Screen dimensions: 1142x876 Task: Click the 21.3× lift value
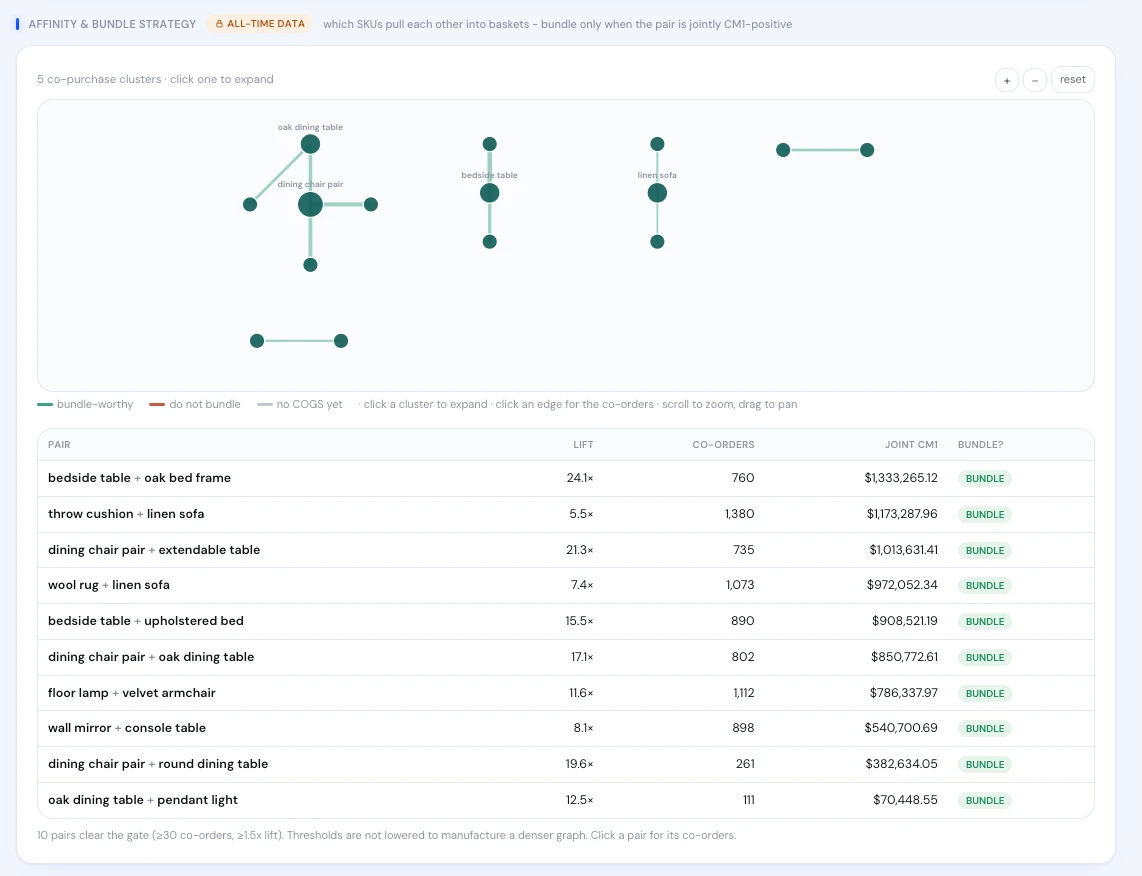(580, 550)
